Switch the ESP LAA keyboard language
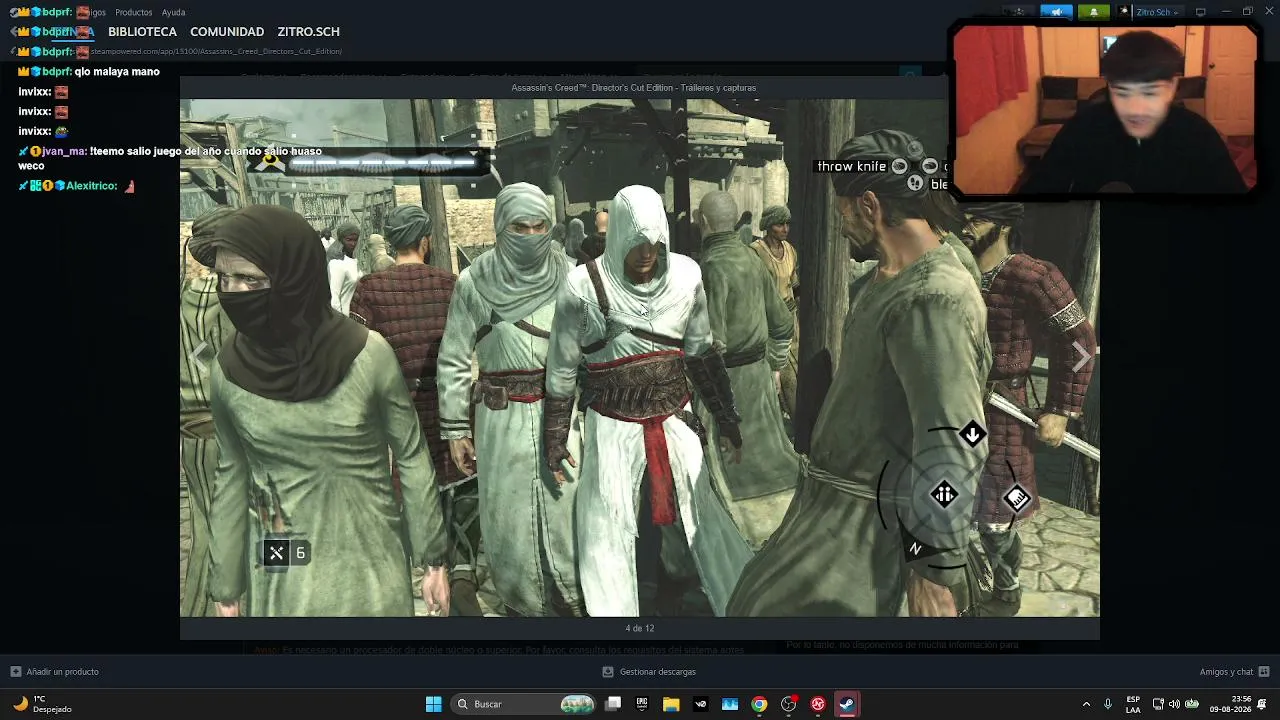This screenshot has height=720, width=1280. (1133, 704)
